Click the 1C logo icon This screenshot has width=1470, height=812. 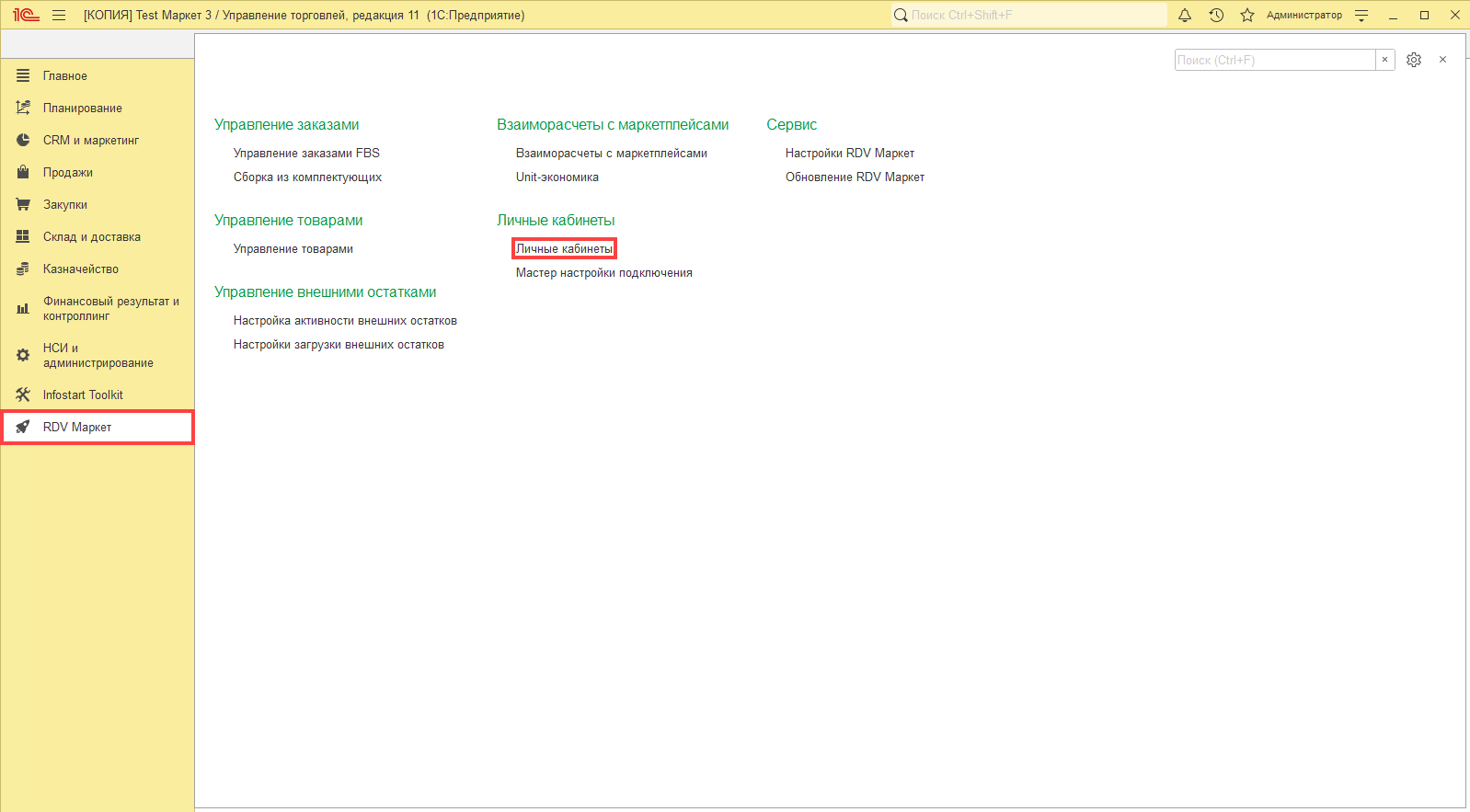tap(26, 15)
